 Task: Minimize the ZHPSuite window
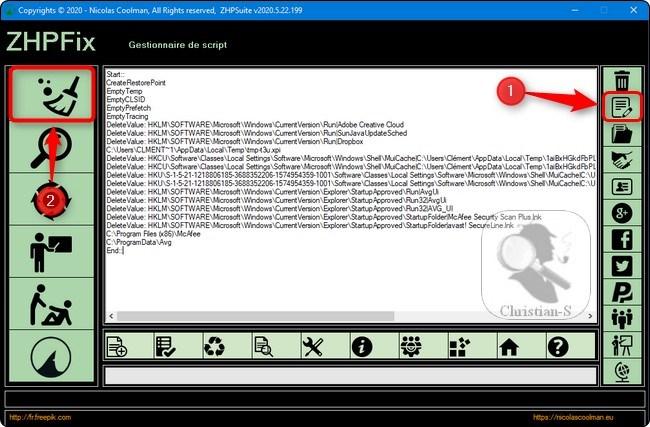click(575, 10)
